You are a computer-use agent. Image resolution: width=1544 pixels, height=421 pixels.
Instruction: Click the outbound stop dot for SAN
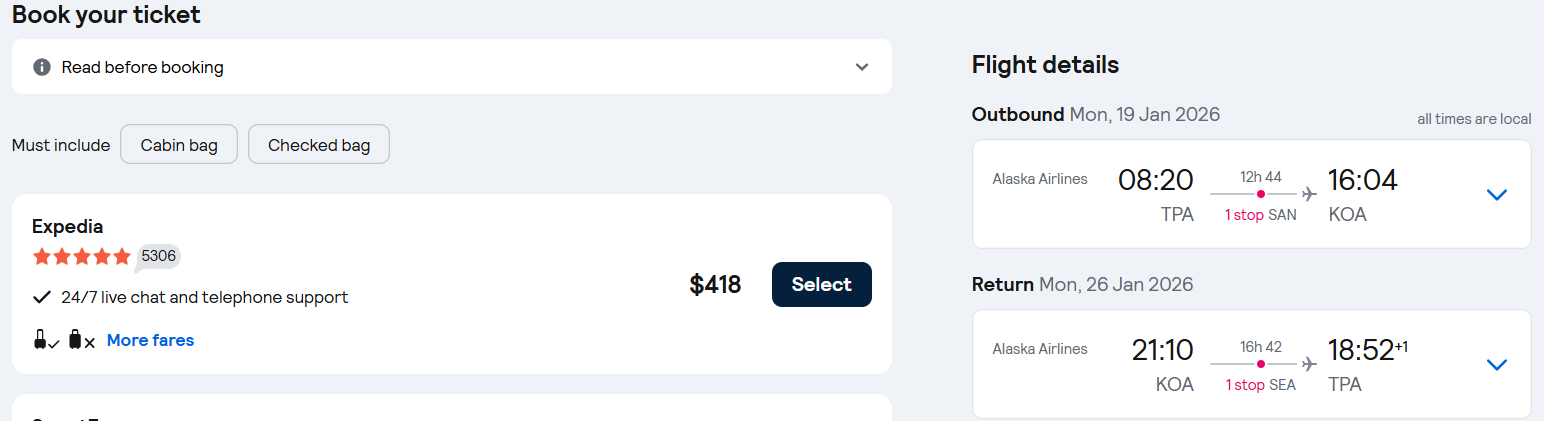click(x=1261, y=194)
